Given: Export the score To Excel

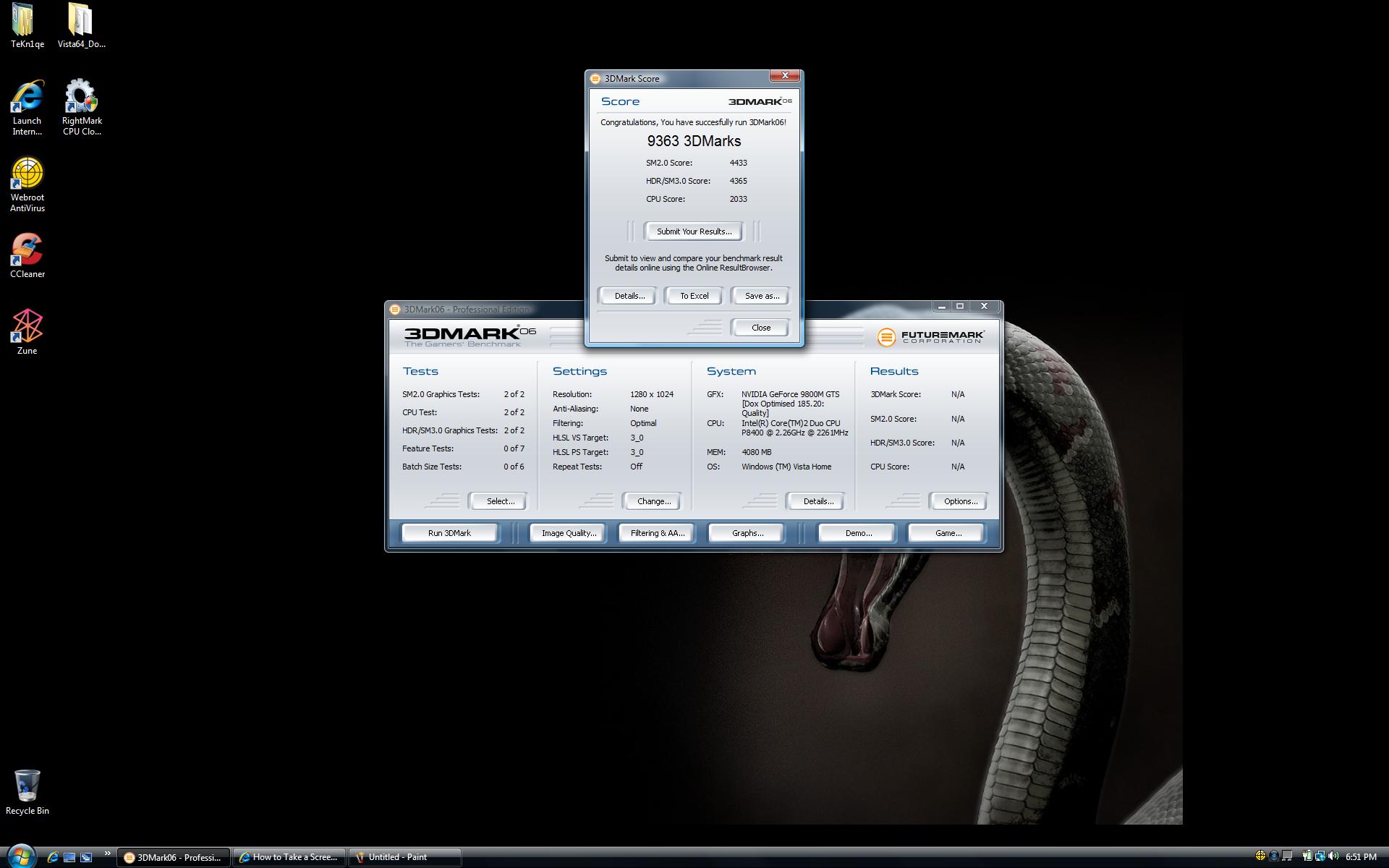Looking at the screenshot, I should [694, 296].
